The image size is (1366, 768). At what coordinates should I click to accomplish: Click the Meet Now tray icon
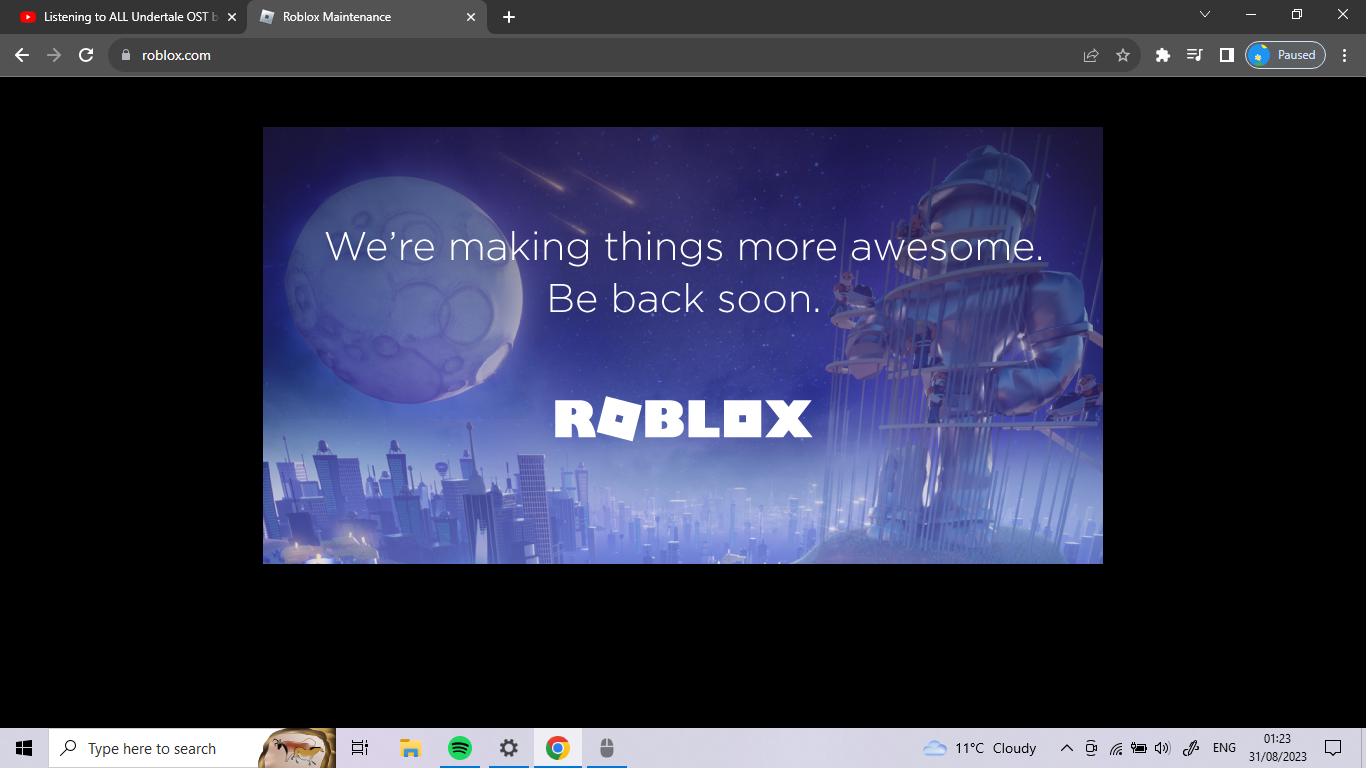(1091, 748)
